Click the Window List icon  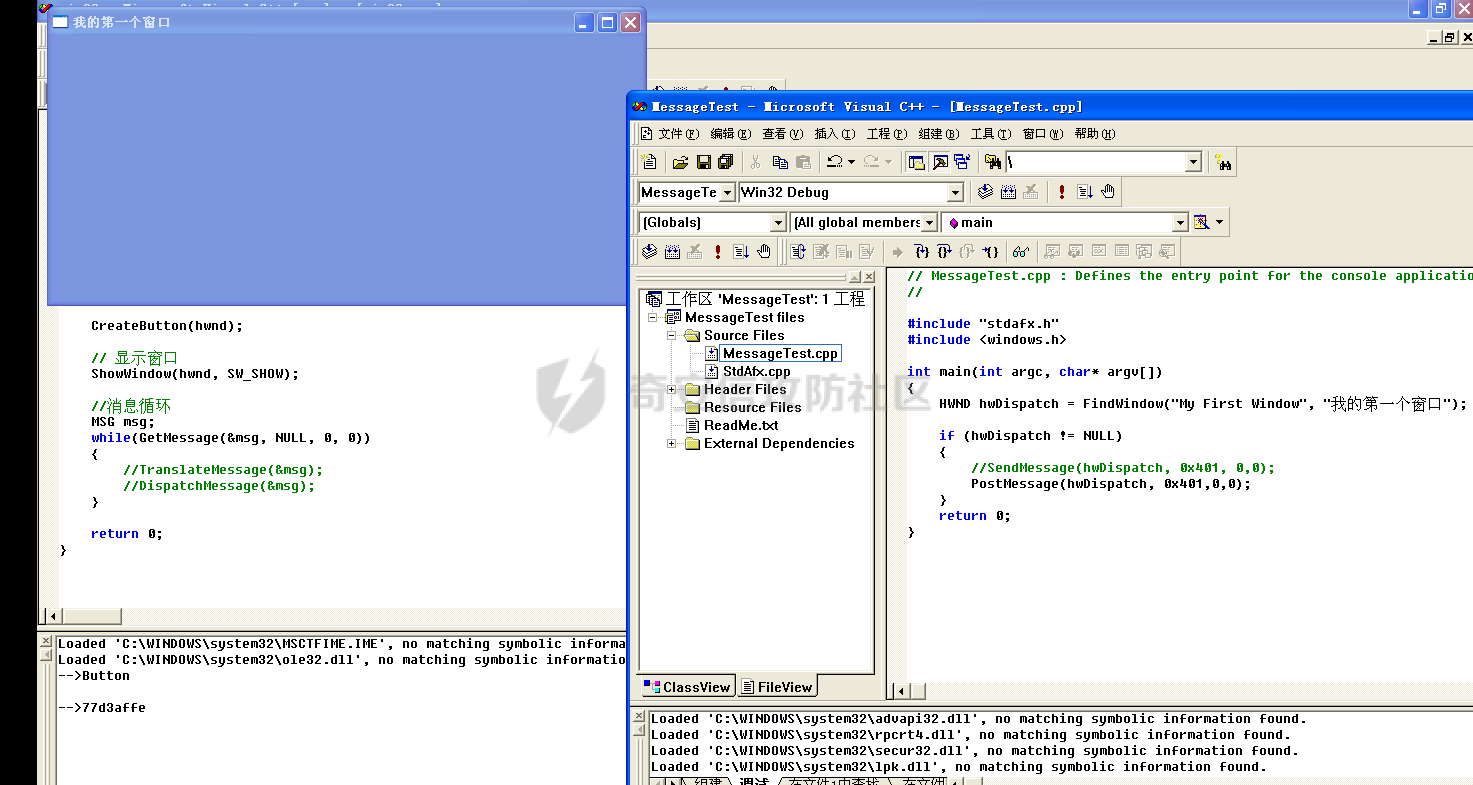click(x=962, y=162)
